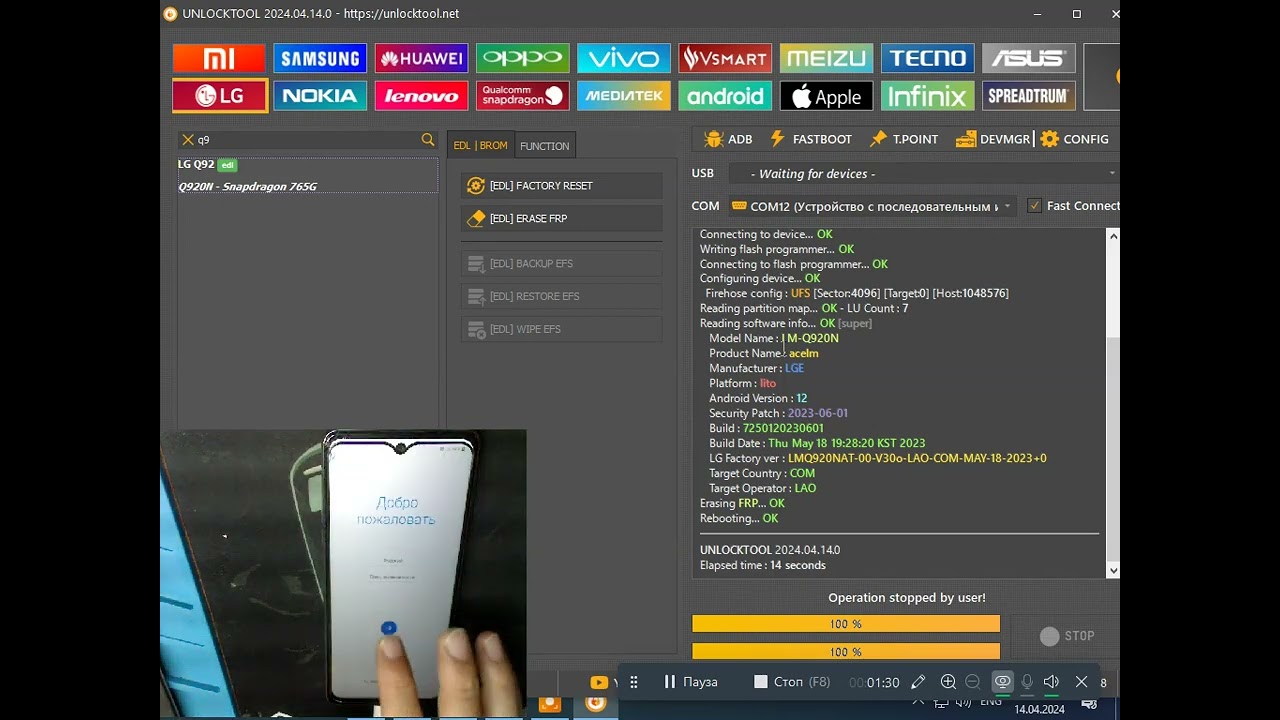Close the recorder control bar
Image resolution: width=1280 pixels, height=720 pixels.
point(1081,682)
